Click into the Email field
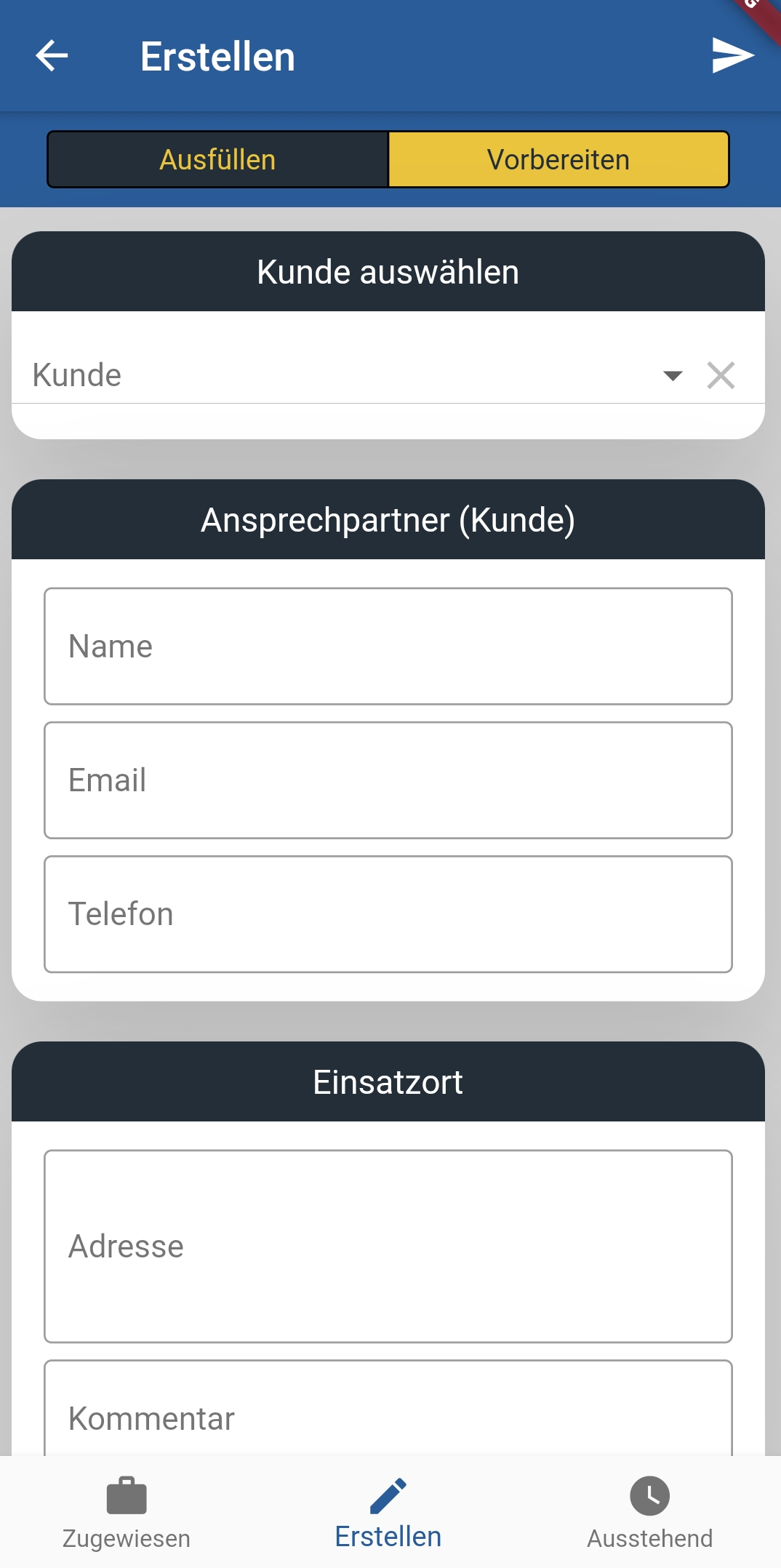 pos(388,780)
